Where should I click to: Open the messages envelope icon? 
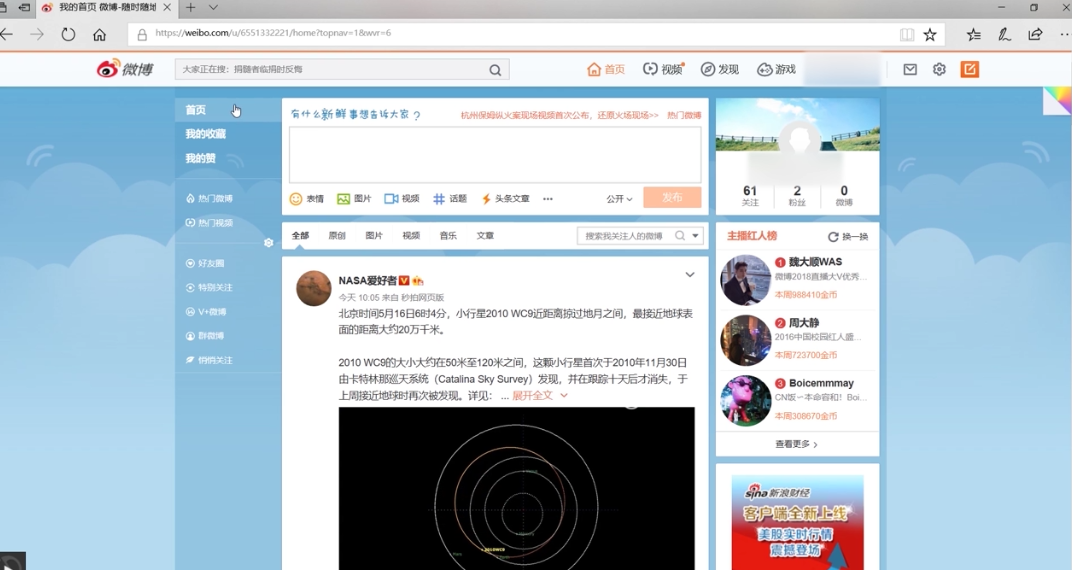pyautogui.click(x=910, y=69)
